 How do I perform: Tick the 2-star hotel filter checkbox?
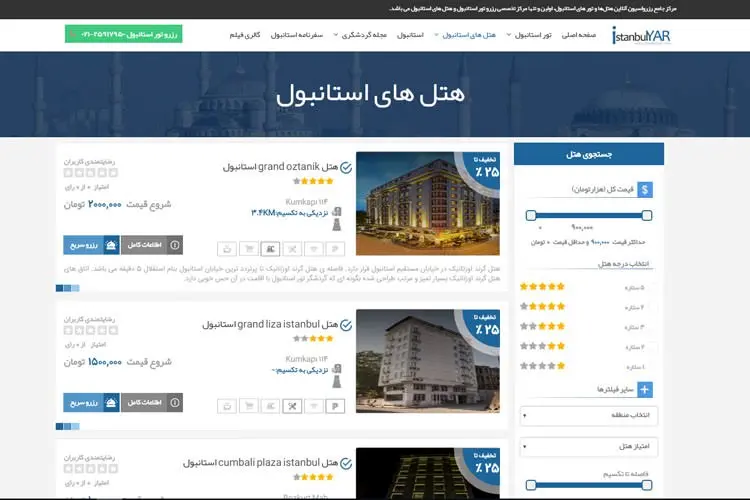pos(652,347)
